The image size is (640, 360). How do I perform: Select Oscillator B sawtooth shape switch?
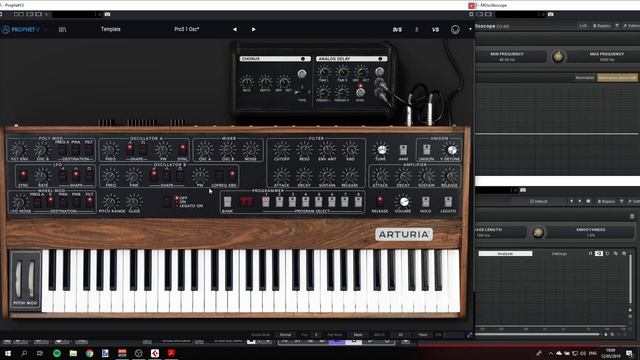click(153, 176)
